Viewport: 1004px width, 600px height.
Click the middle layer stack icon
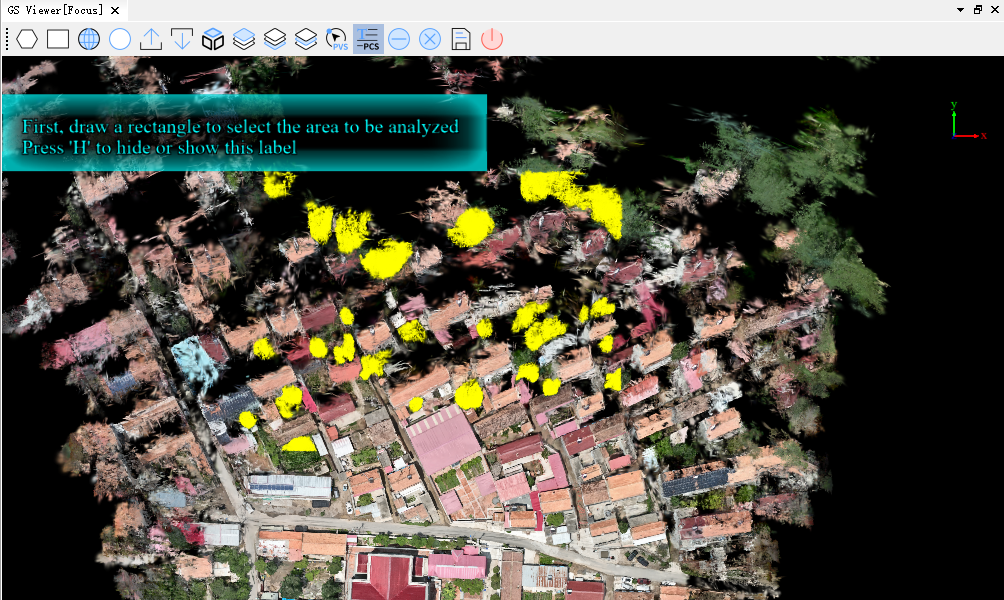click(274, 39)
